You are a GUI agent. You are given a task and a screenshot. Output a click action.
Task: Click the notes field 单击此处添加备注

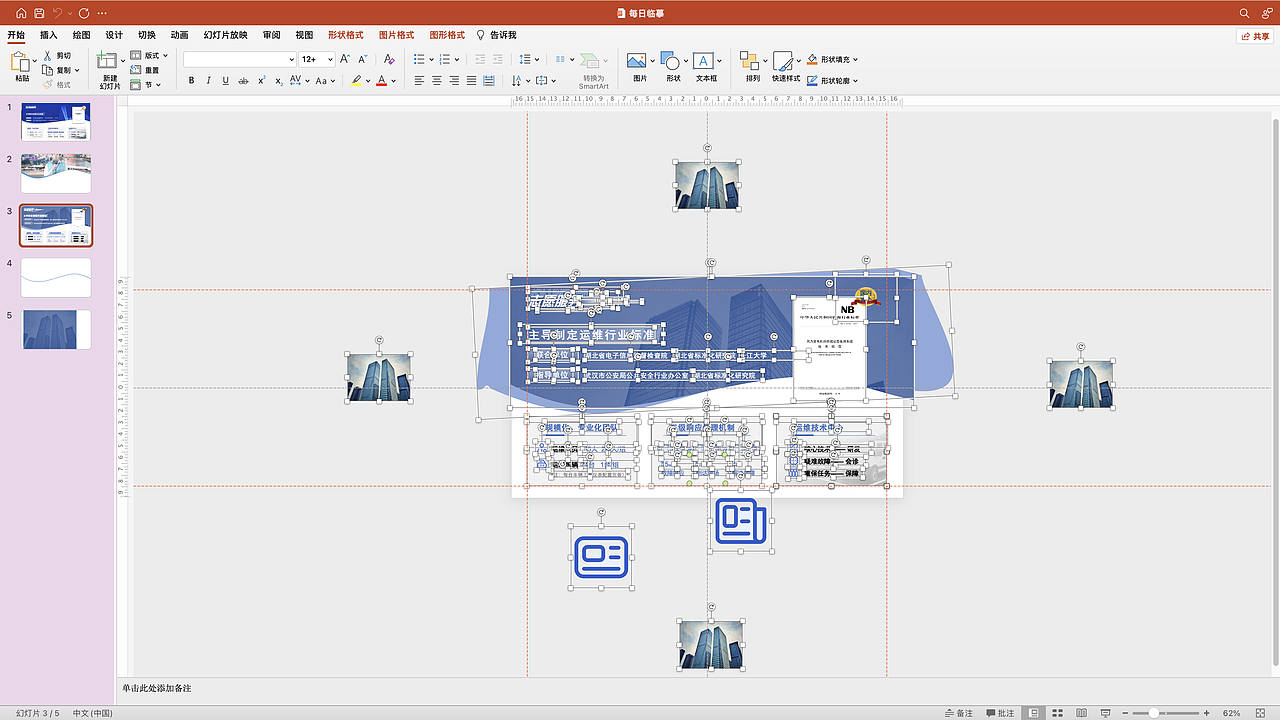tap(157, 689)
